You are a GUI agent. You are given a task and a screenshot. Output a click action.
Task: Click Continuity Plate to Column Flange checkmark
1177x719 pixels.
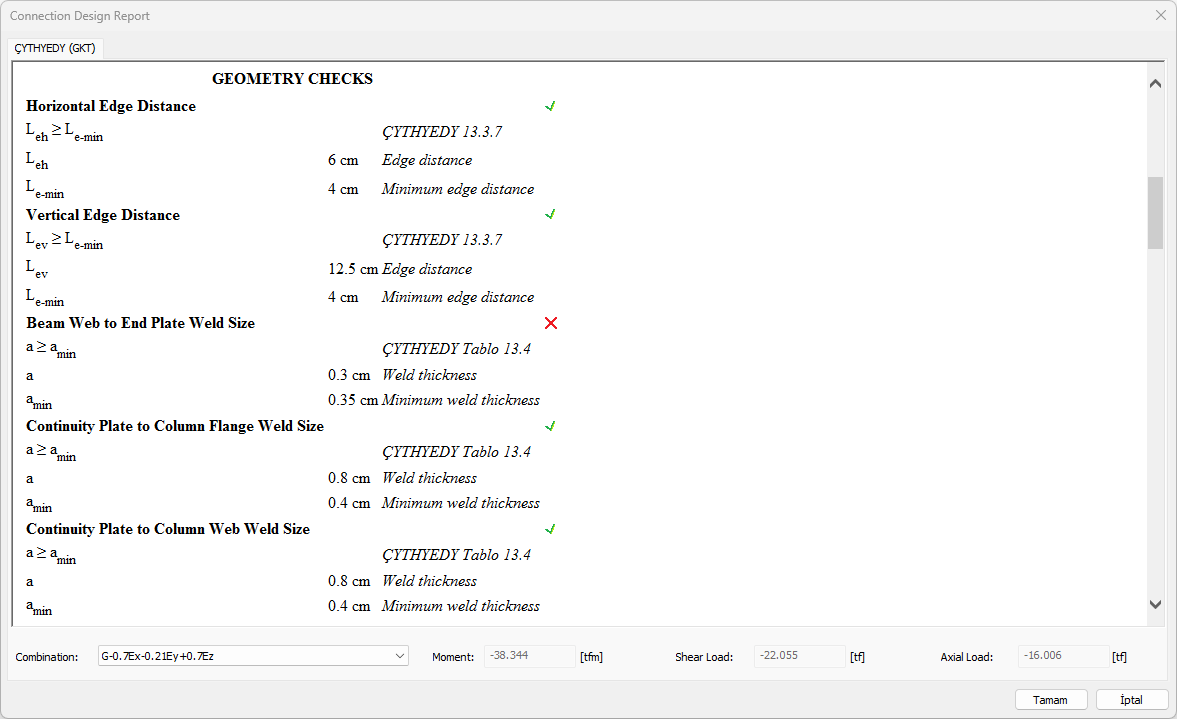coord(550,426)
